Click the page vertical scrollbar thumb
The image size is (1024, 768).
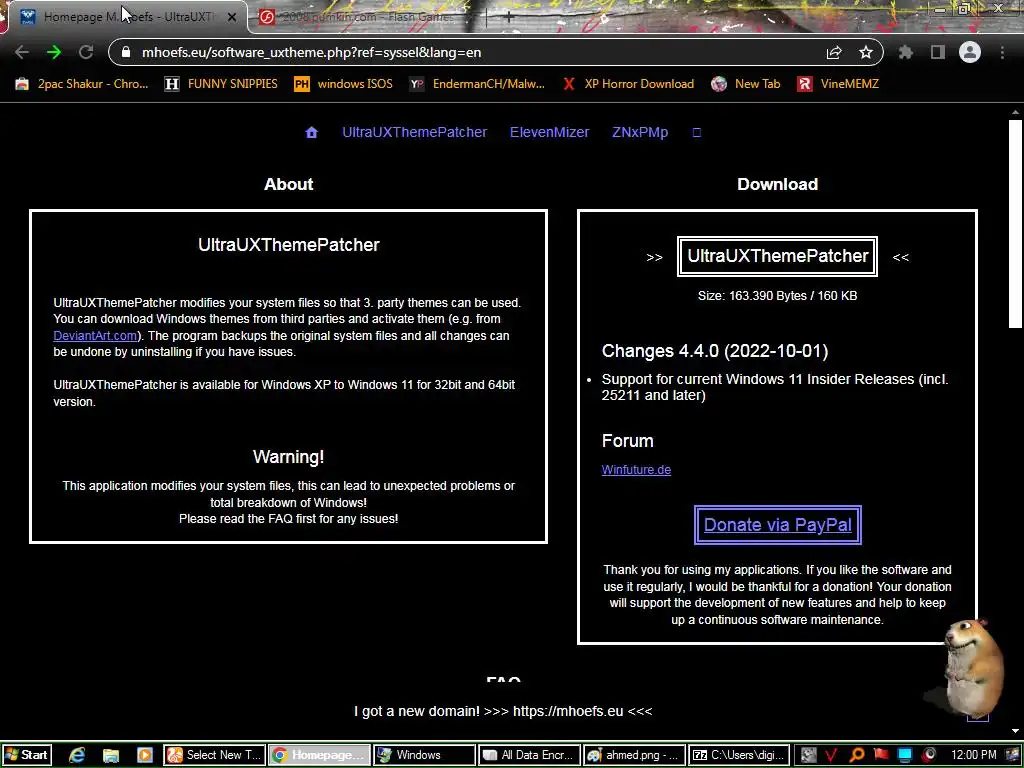click(x=1015, y=222)
